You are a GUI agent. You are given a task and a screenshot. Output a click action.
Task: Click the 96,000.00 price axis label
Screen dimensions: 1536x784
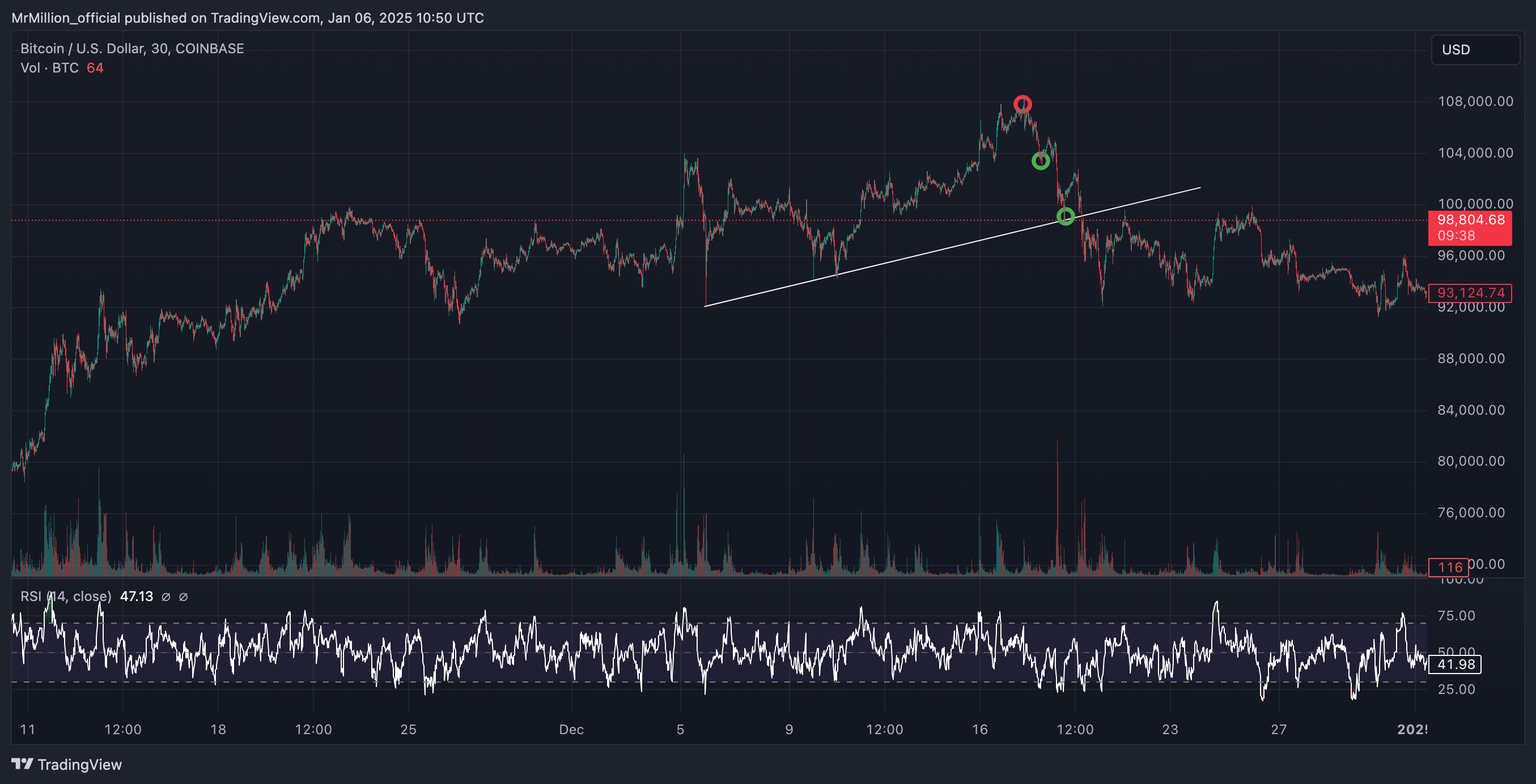pyautogui.click(x=1471, y=255)
